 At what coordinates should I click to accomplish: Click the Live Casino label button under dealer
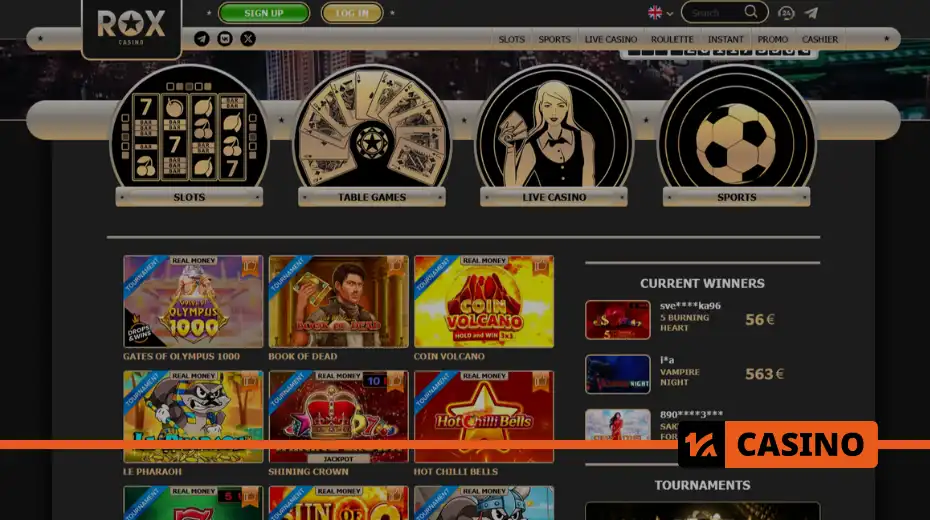[554, 197]
